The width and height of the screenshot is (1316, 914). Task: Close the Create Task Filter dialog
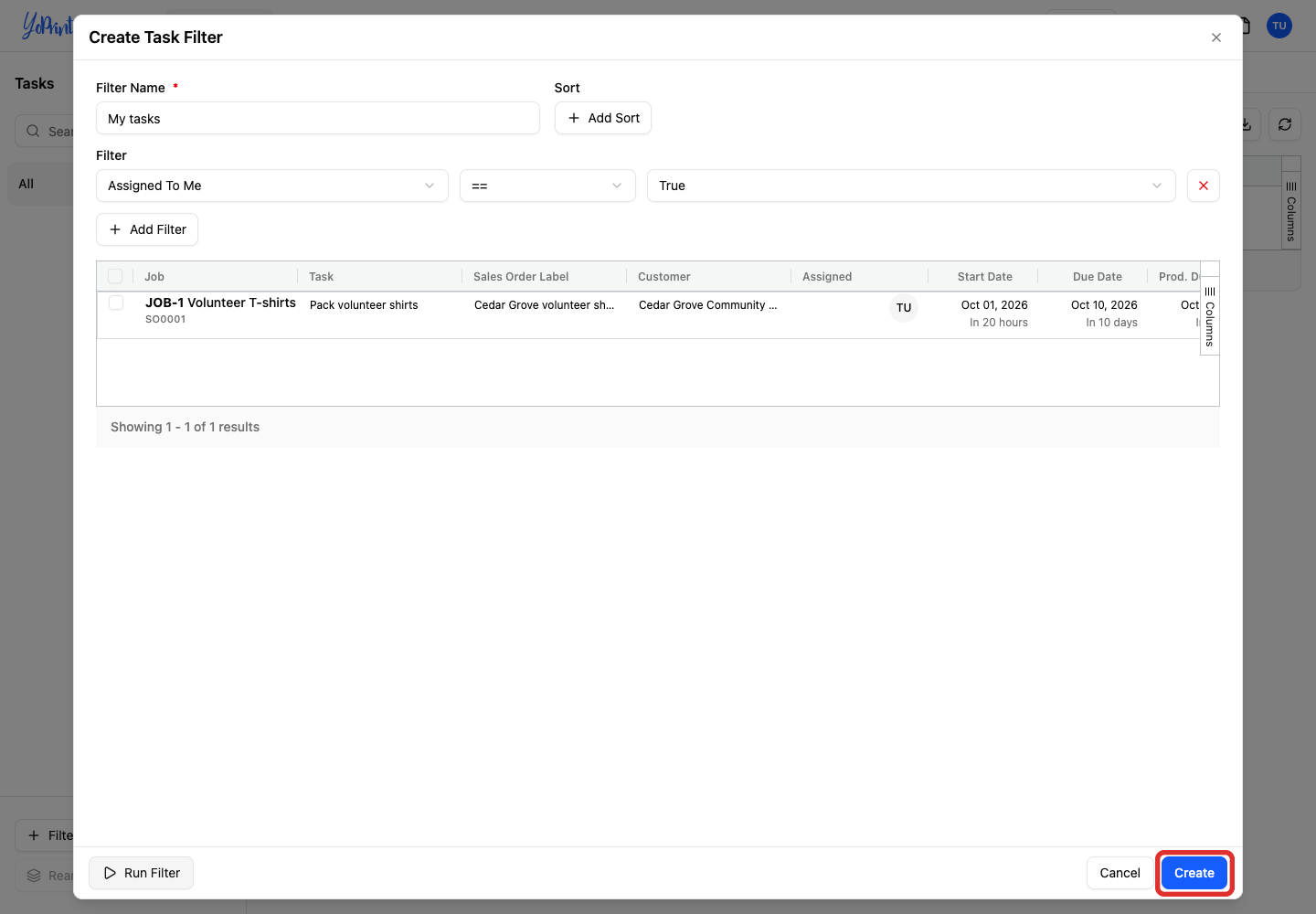pyautogui.click(x=1215, y=37)
